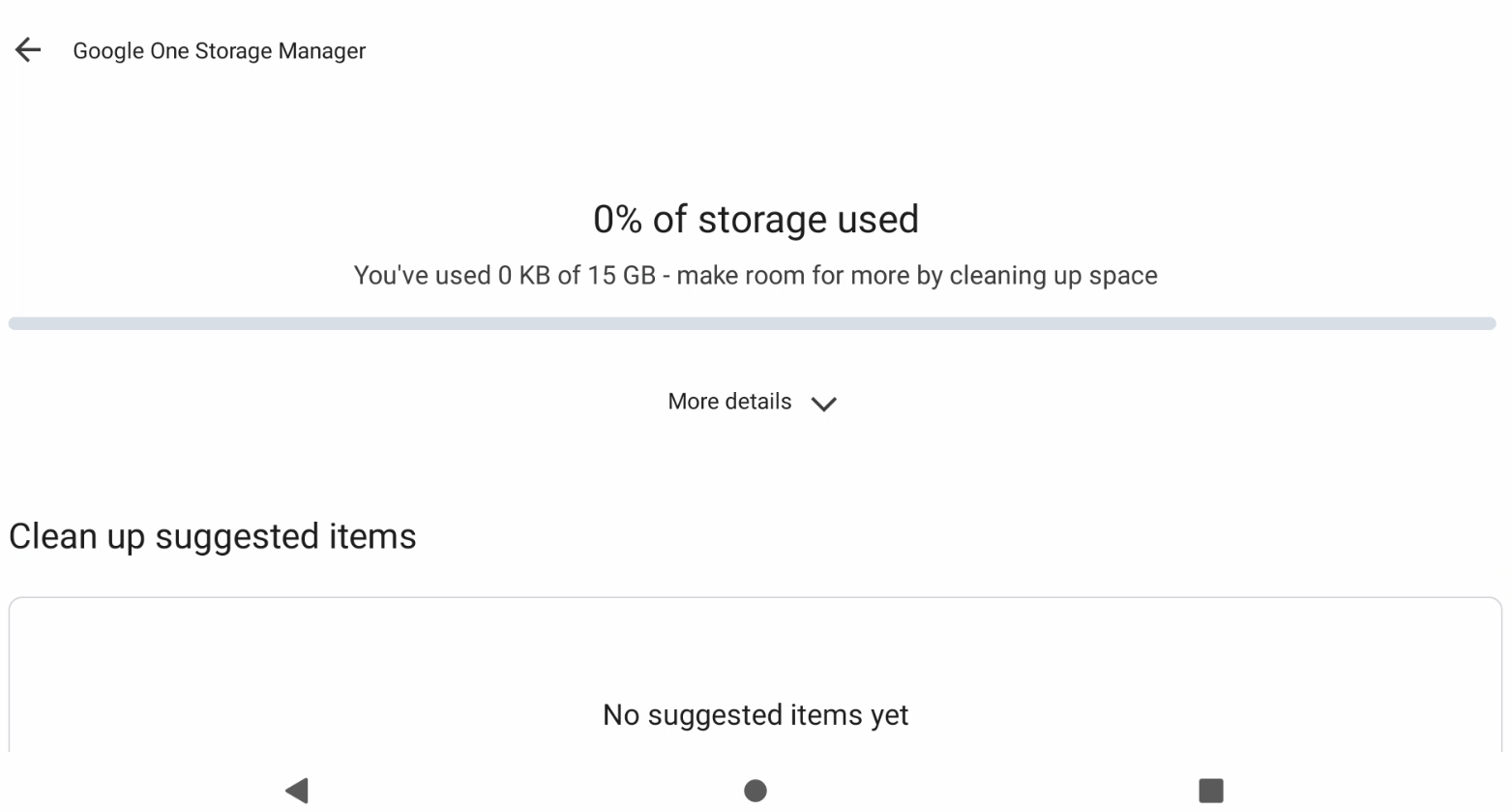Tap the "storage used" words in the heading
The image size is (1512, 812).
(808, 220)
